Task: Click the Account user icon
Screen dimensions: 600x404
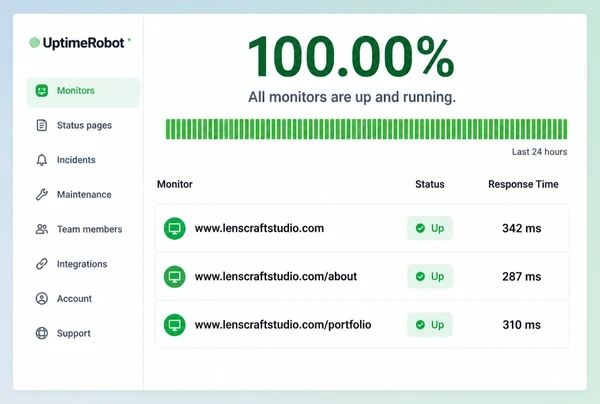Action: click(x=42, y=298)
